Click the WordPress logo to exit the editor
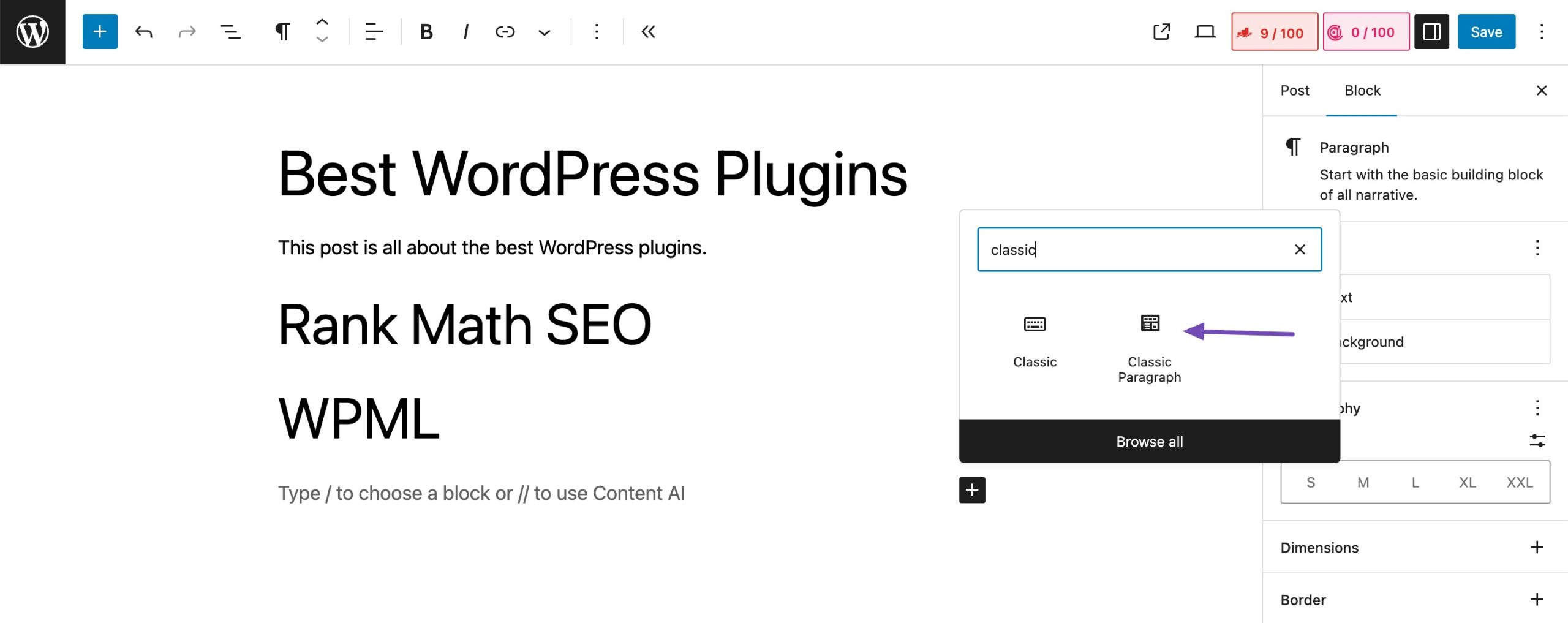The image size is (1568, 623). [32, 32]
